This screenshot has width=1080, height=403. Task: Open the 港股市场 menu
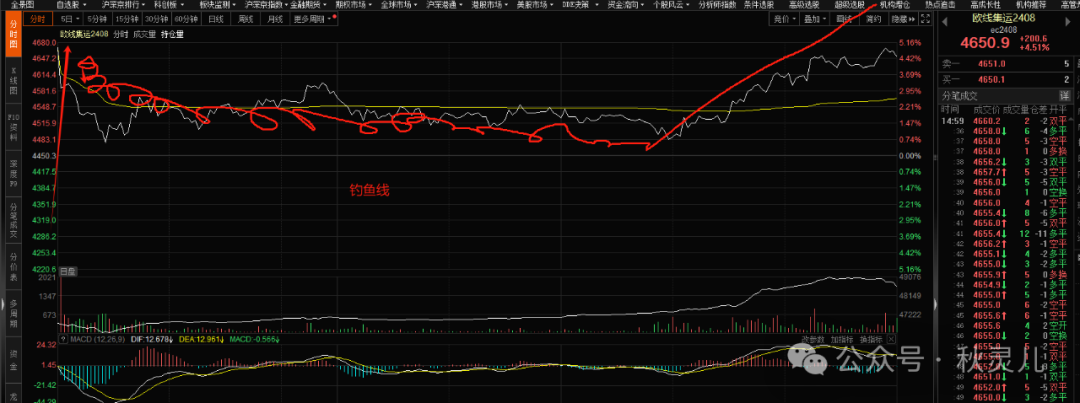pyautogui.click(x=488, y=4)
